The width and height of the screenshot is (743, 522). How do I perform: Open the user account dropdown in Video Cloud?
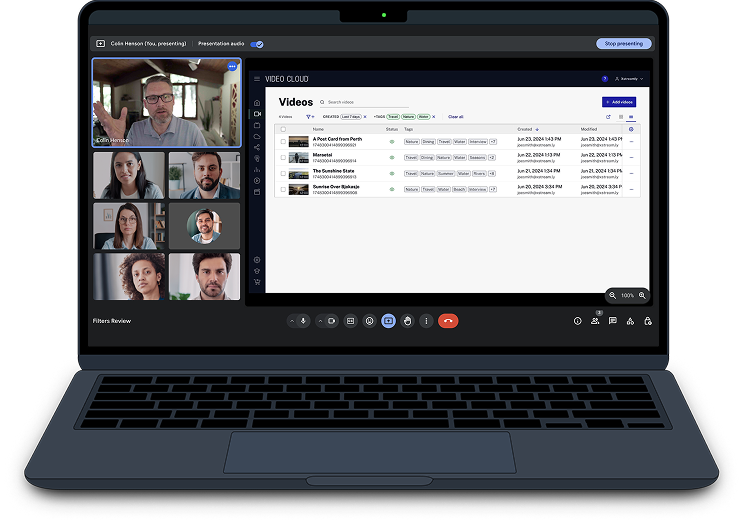coord(629,79)
